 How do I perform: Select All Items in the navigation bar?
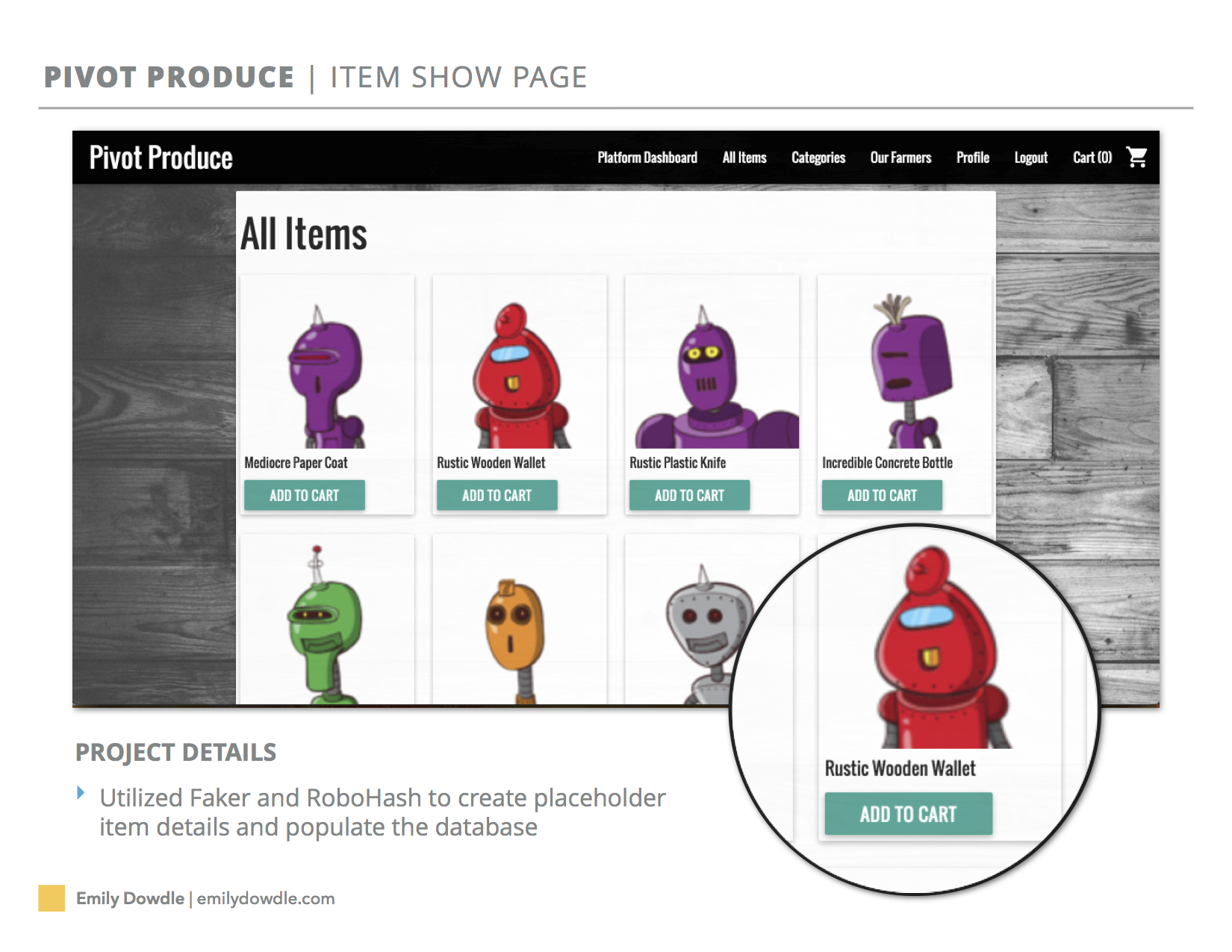coord(744,158)
